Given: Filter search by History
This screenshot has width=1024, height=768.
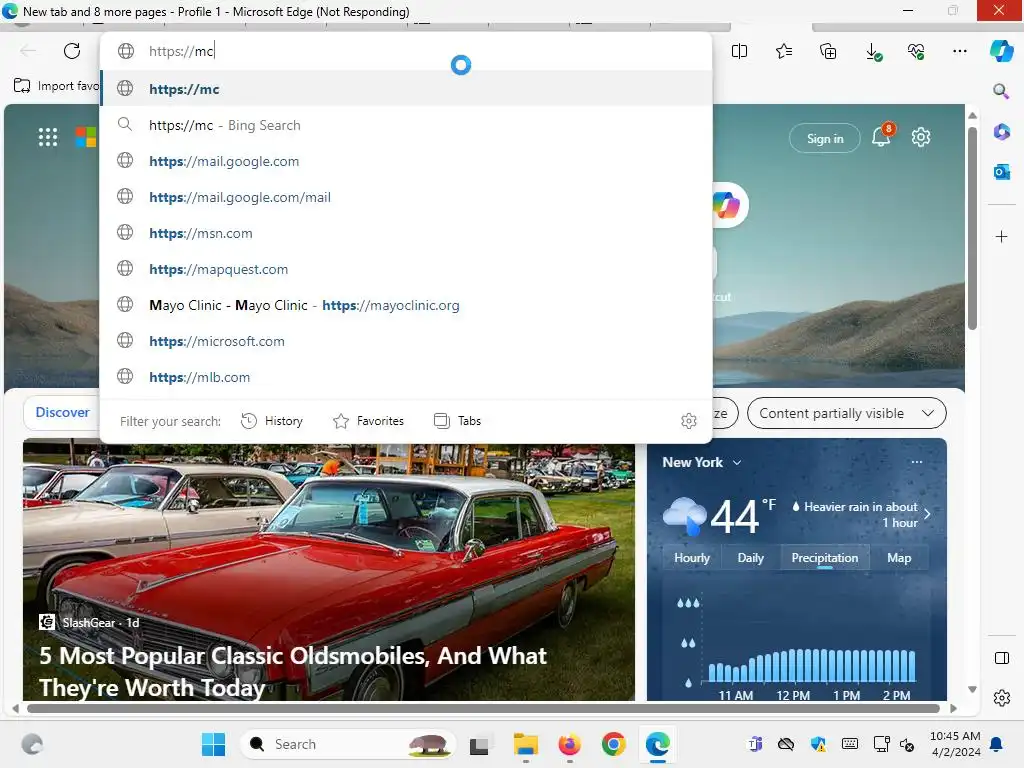Looking at the screenshot, I should pyautogui.click(x=272, y=421).
